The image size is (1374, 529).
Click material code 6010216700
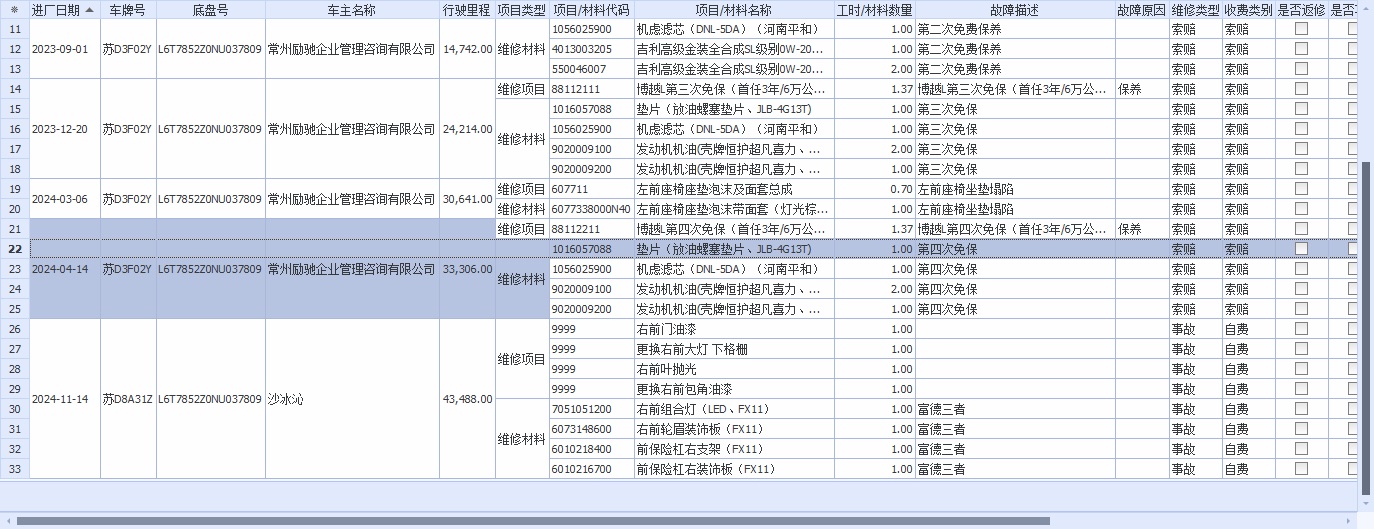click(x=582, y=469)
